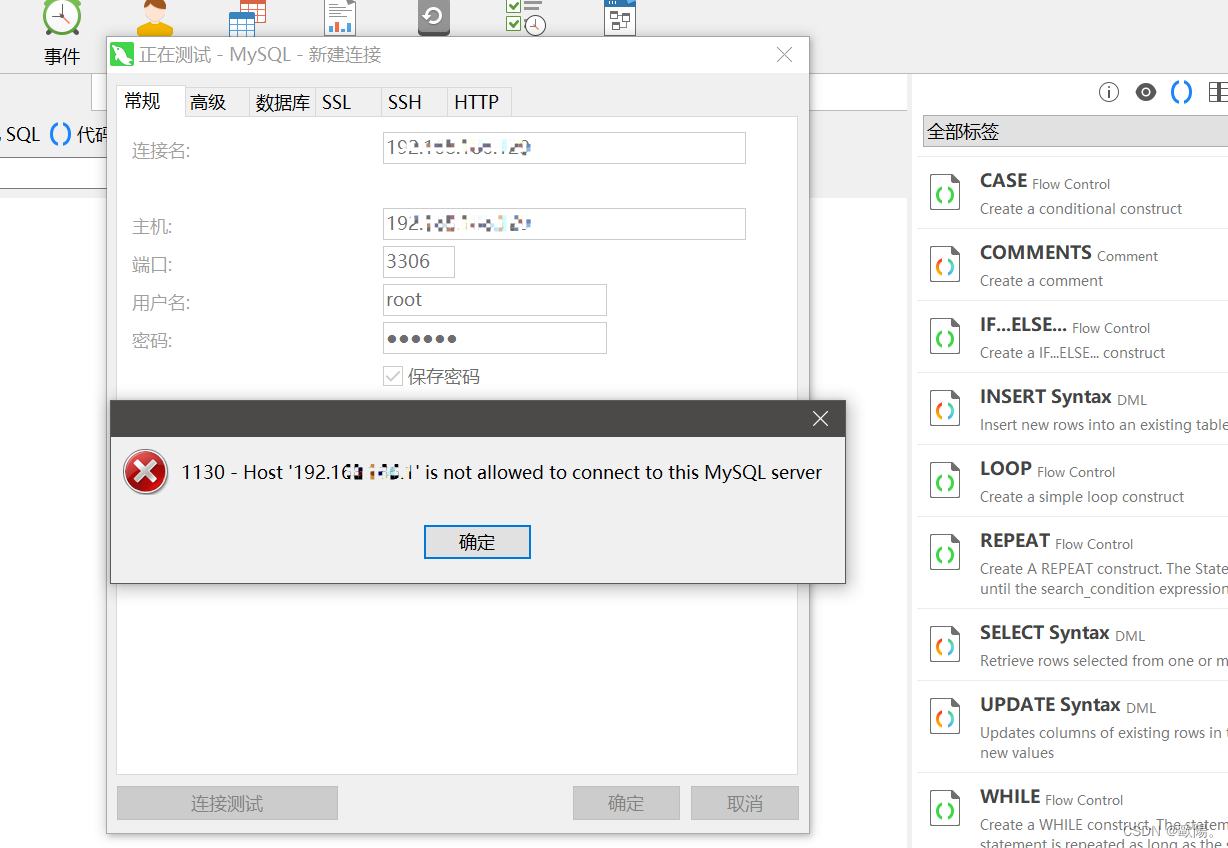The height and width of the screenshot is (848, 1228).
Task: Click the red error icon in message box
Action: point(146,472)
